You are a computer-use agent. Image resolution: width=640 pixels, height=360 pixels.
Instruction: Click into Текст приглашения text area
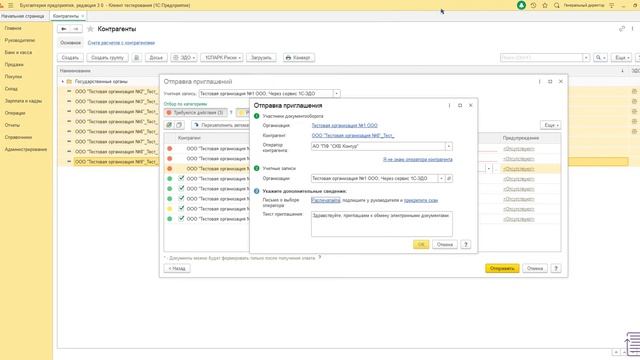click(x=382, y=224)
